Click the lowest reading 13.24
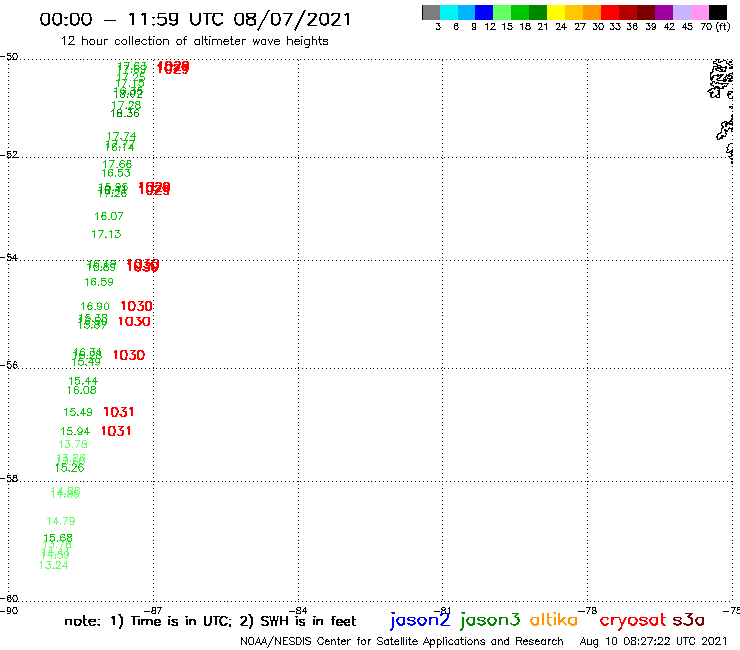This screenshot has height=650, width=740. [x=54, y=566]
